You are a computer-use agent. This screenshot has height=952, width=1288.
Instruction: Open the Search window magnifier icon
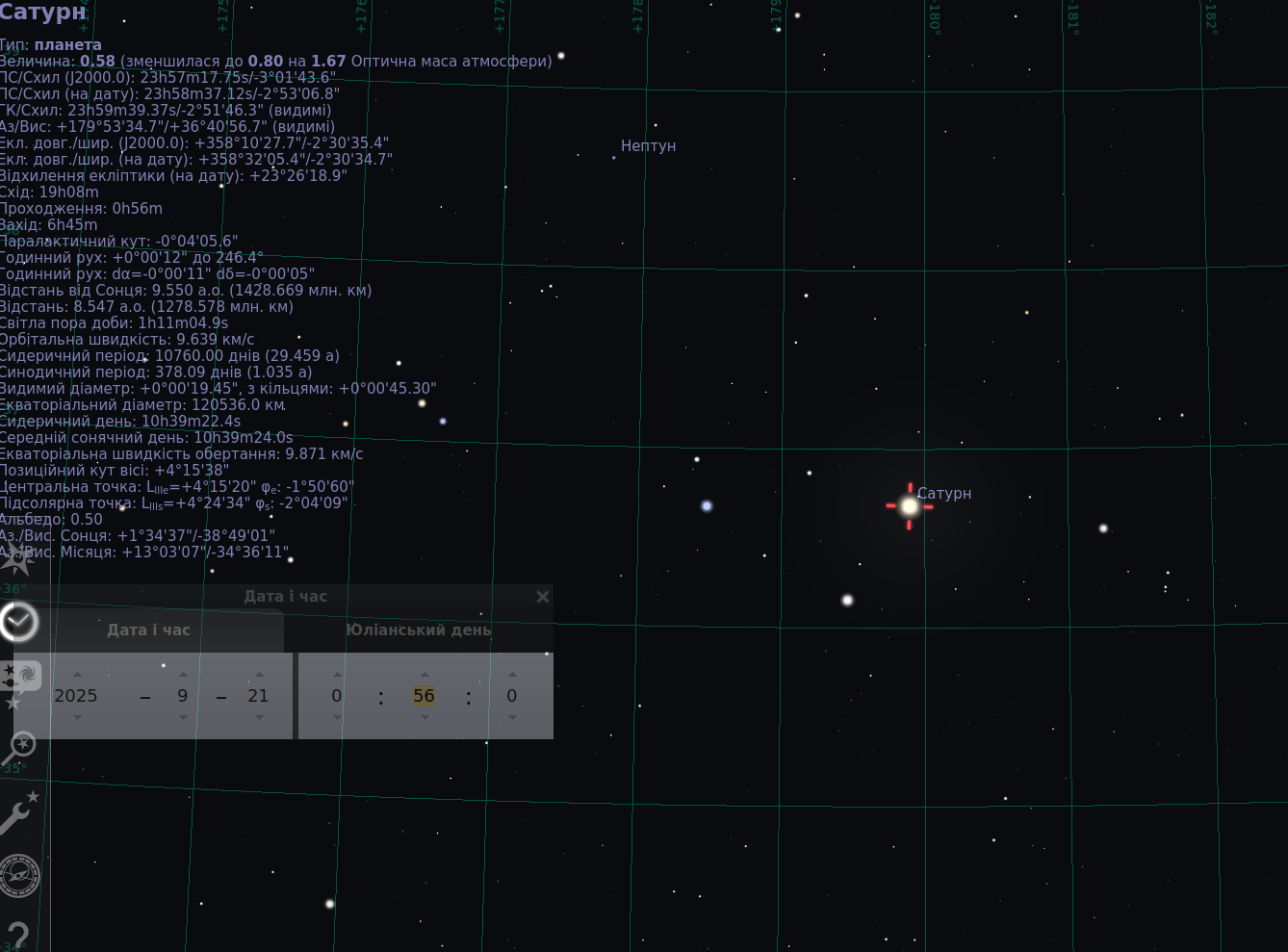click(x=19, y=748)
